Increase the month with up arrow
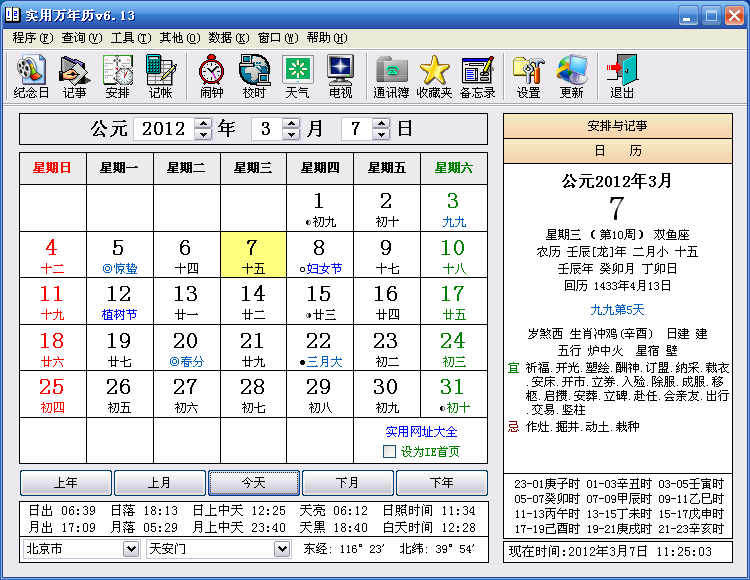This screenshot has height=580, width=750. point(291,123)
